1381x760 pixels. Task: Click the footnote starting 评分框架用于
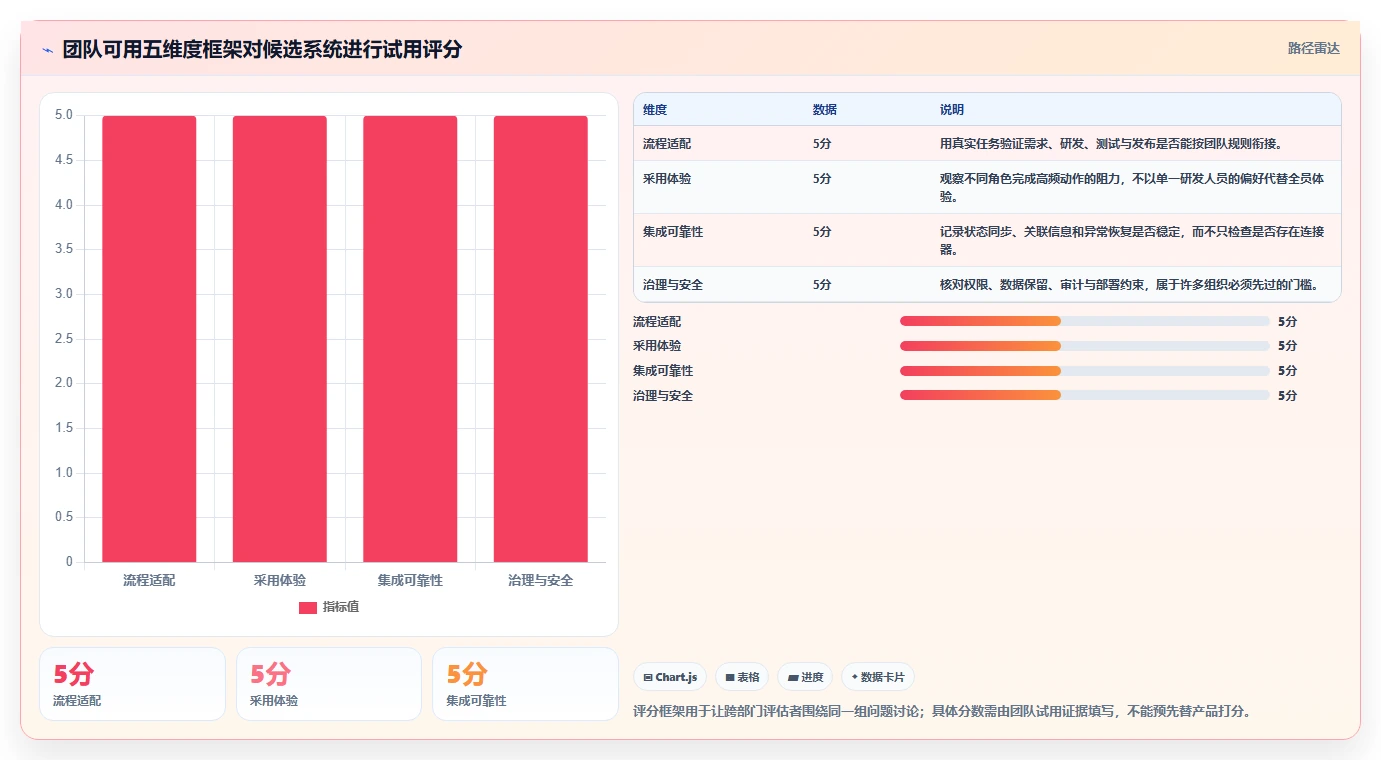click(x=942, y=712)
